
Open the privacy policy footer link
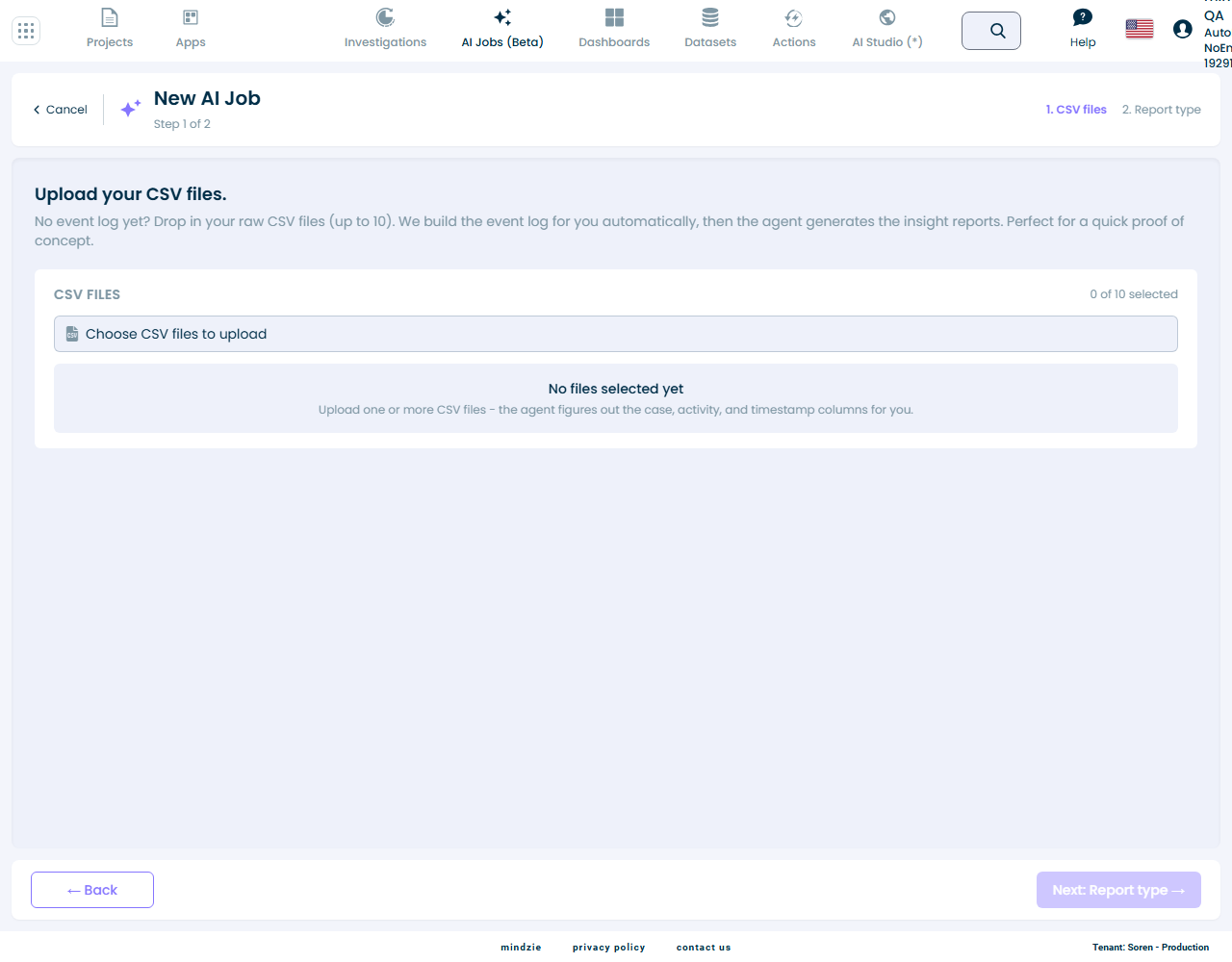608,948
